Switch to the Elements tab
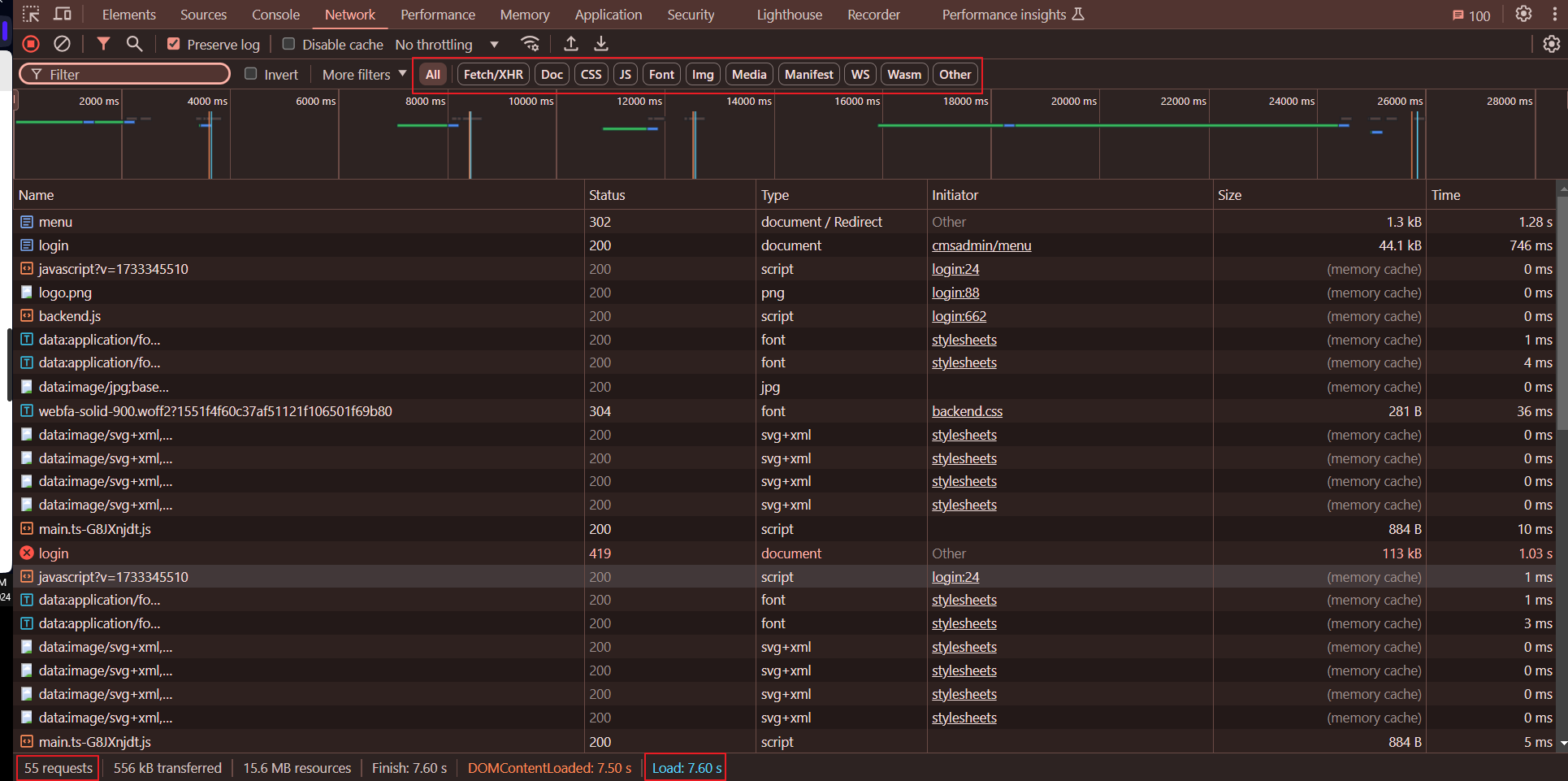This screenshot has height=781, width=1568. 128,15
